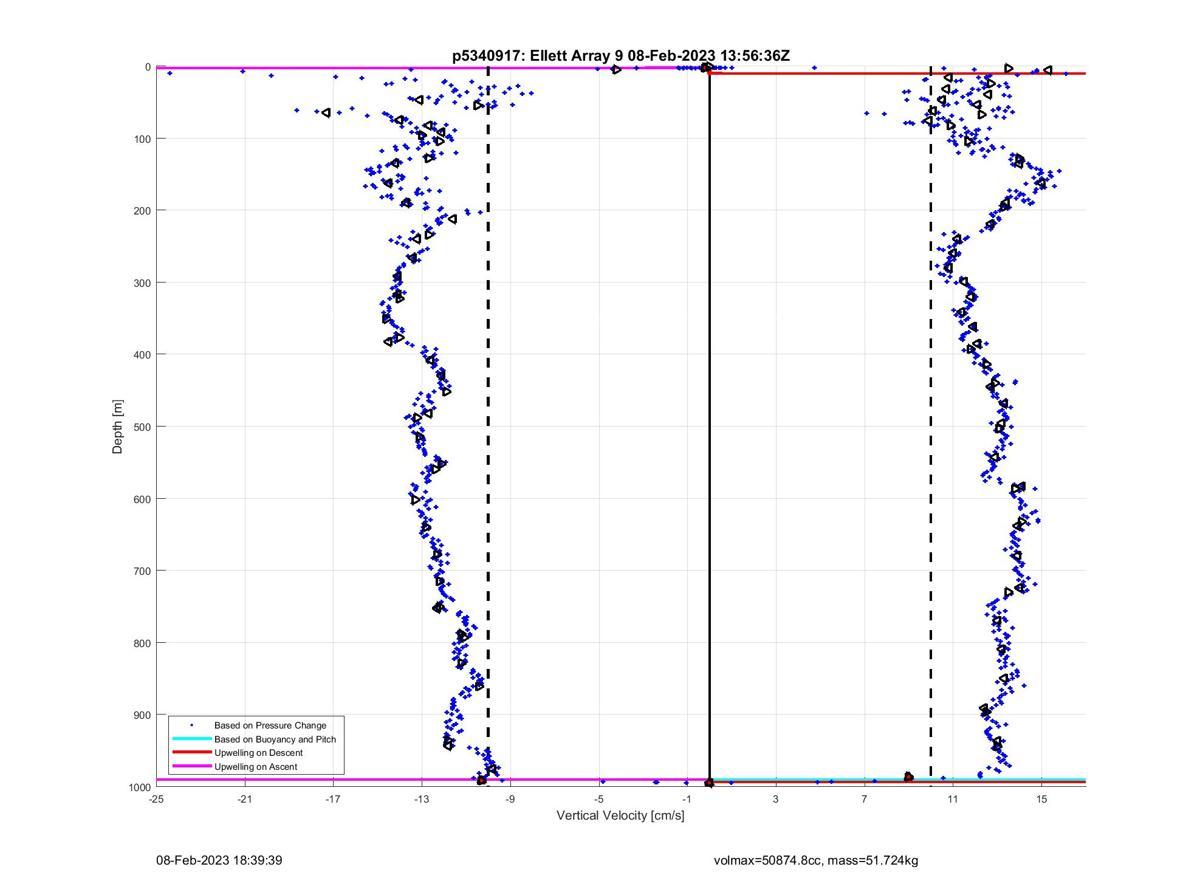Click the dashed vertical line near 10 cm/s
The image size is (1200, 885).
[931, 427]
